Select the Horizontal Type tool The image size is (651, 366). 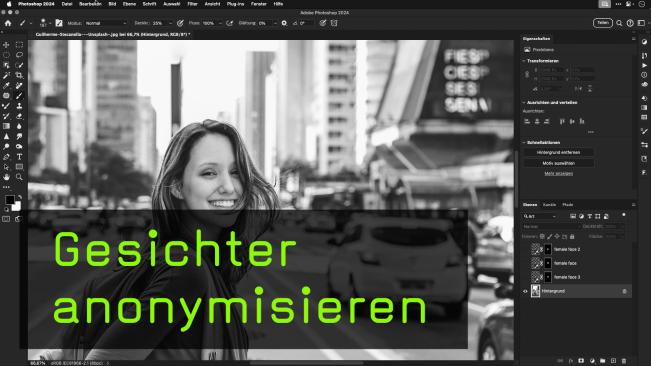tap(19, 156)
